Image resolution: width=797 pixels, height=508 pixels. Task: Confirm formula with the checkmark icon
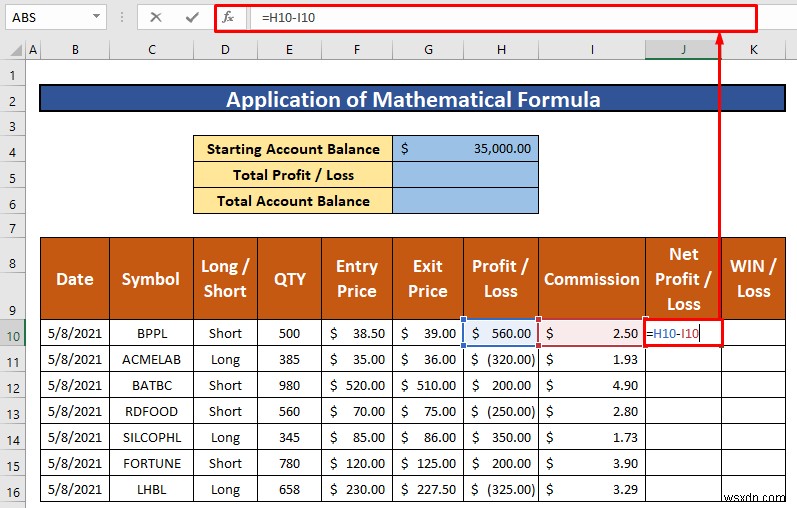coord(192,17)
